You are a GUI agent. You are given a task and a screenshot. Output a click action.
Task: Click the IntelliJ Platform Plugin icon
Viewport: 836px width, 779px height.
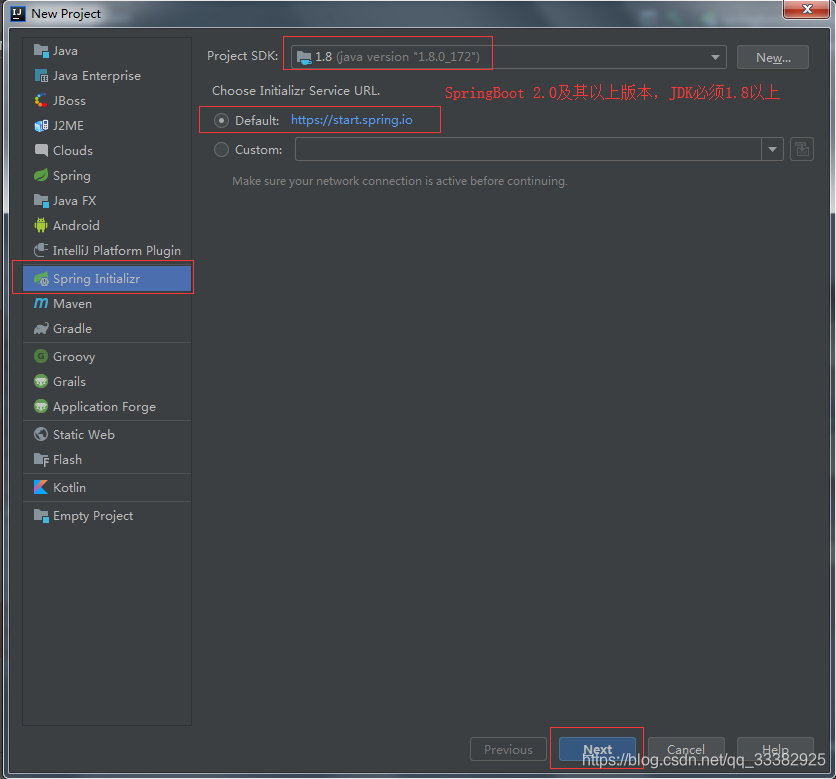point(41,250)
